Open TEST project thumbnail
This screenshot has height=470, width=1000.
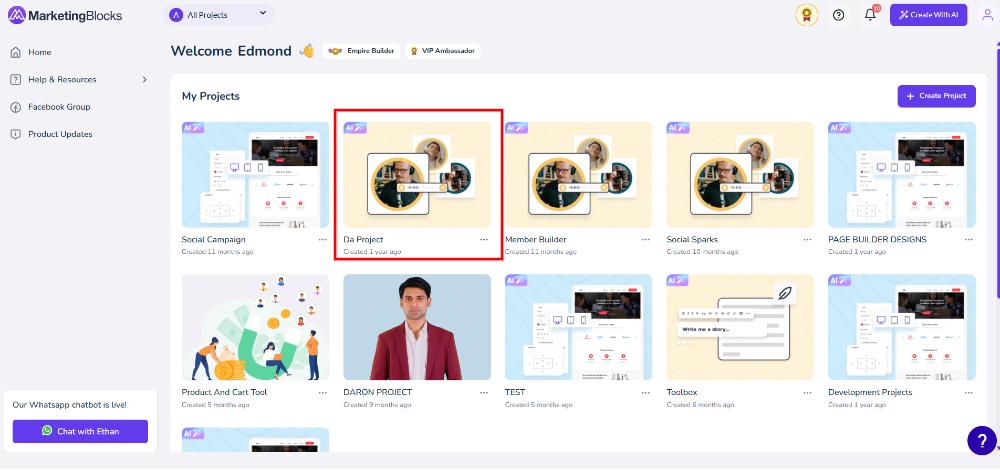click(x=578, y=327)
